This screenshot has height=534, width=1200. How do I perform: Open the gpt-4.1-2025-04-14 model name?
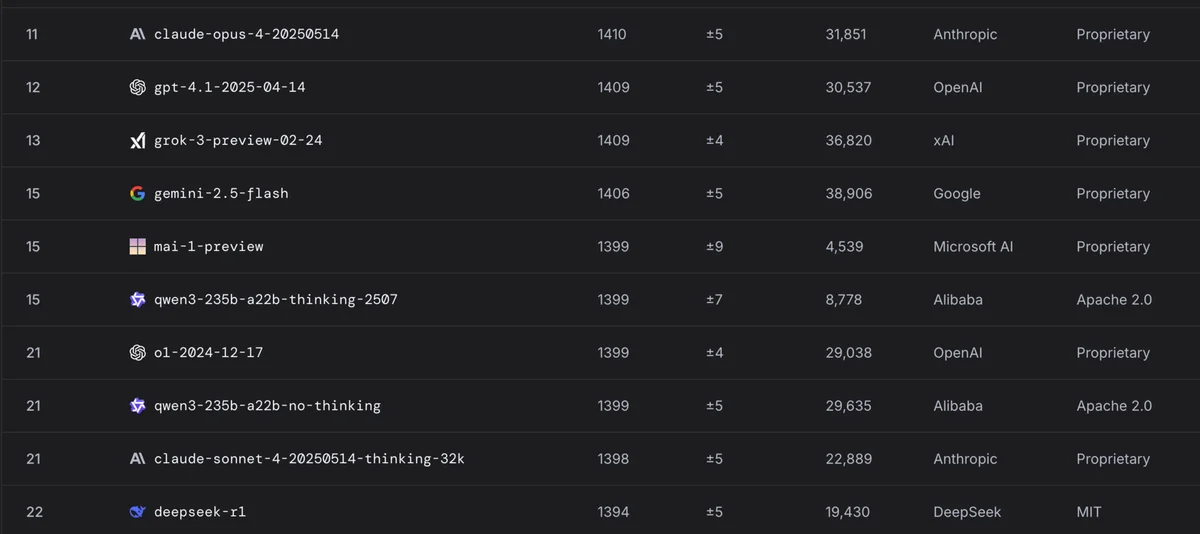(229, 88)
